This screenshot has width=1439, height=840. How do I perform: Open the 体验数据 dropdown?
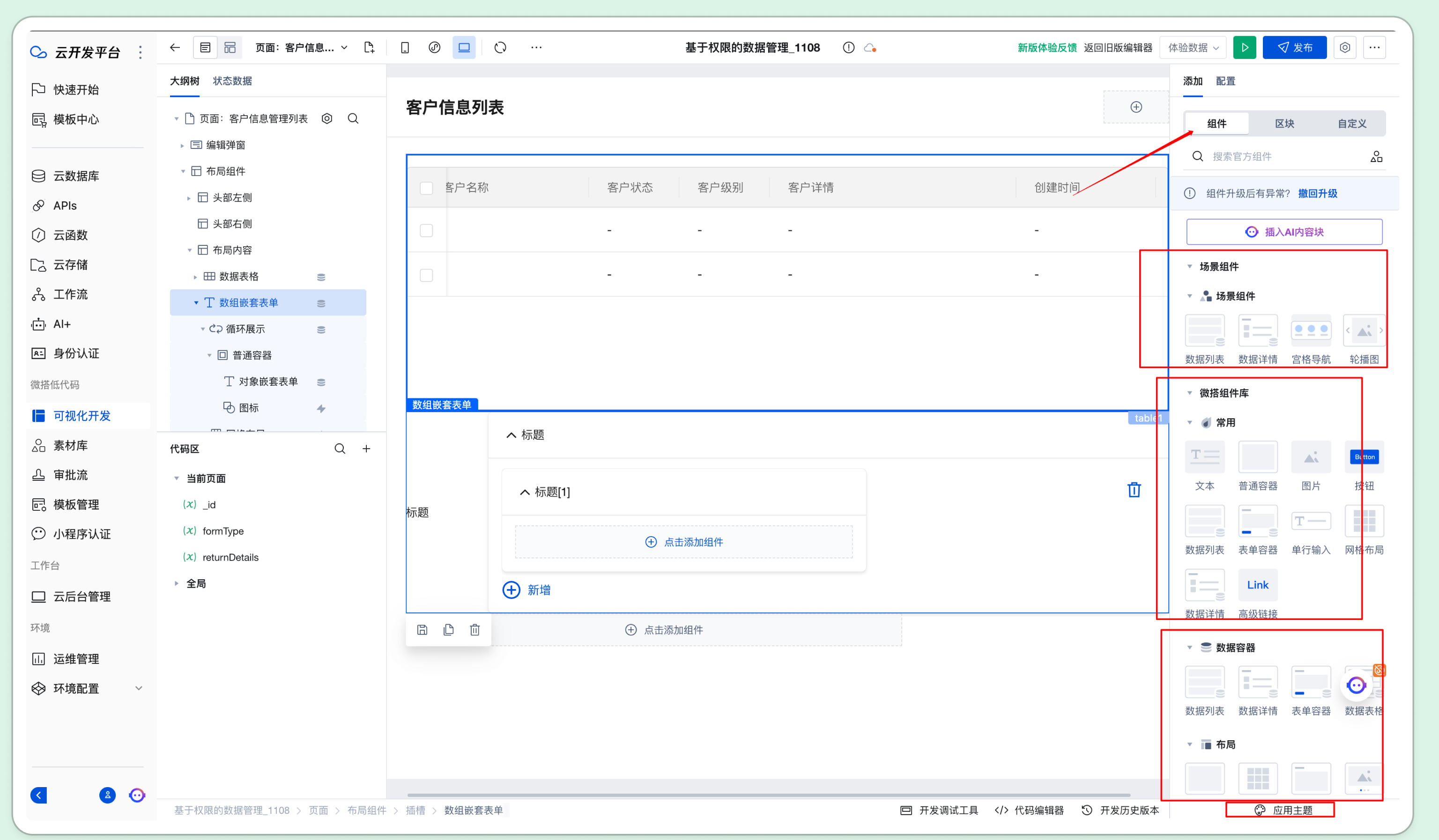pyautogui.click(x=1194, y=47)
